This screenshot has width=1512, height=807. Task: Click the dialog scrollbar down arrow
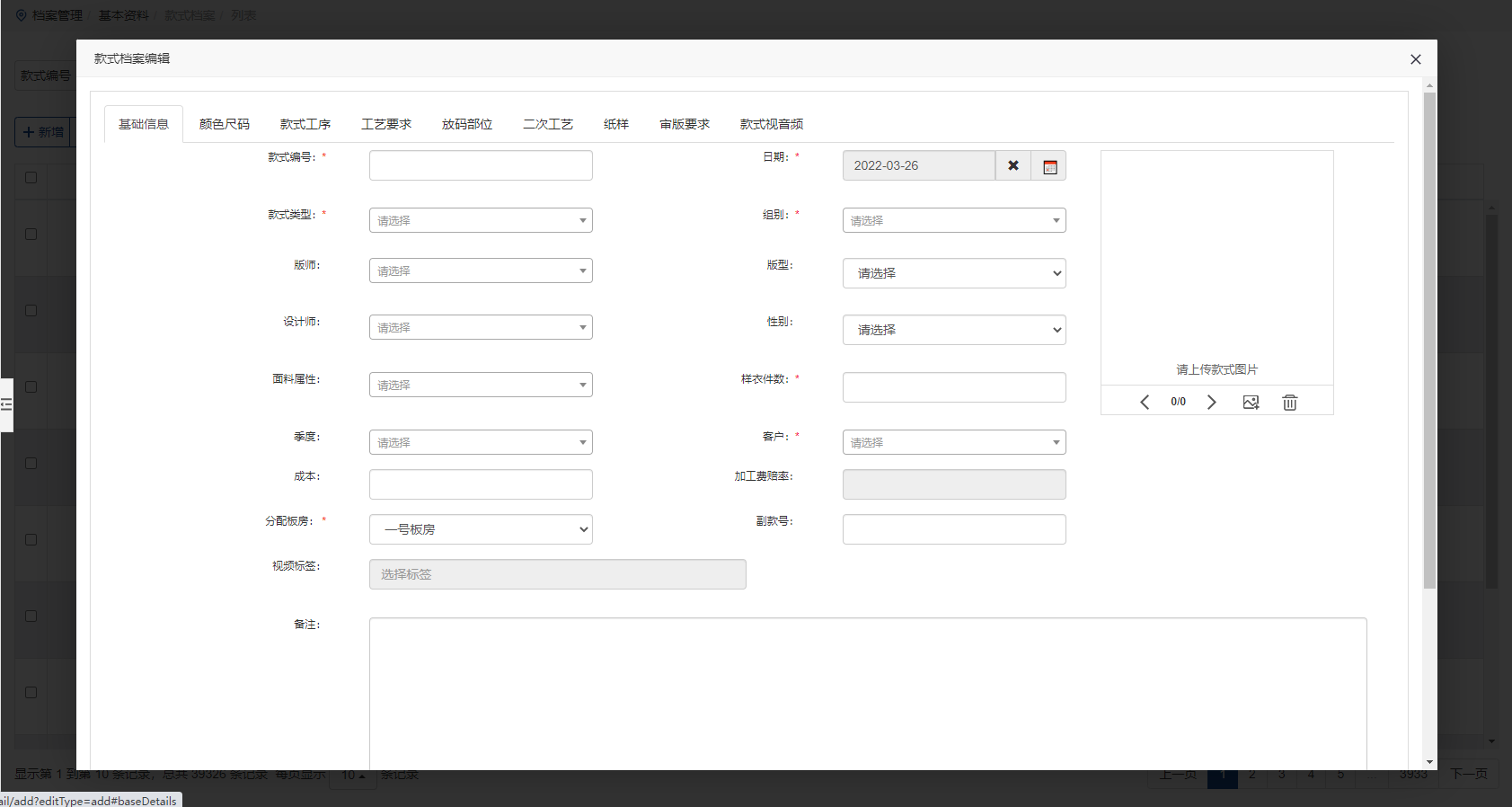click(1429, 762)
